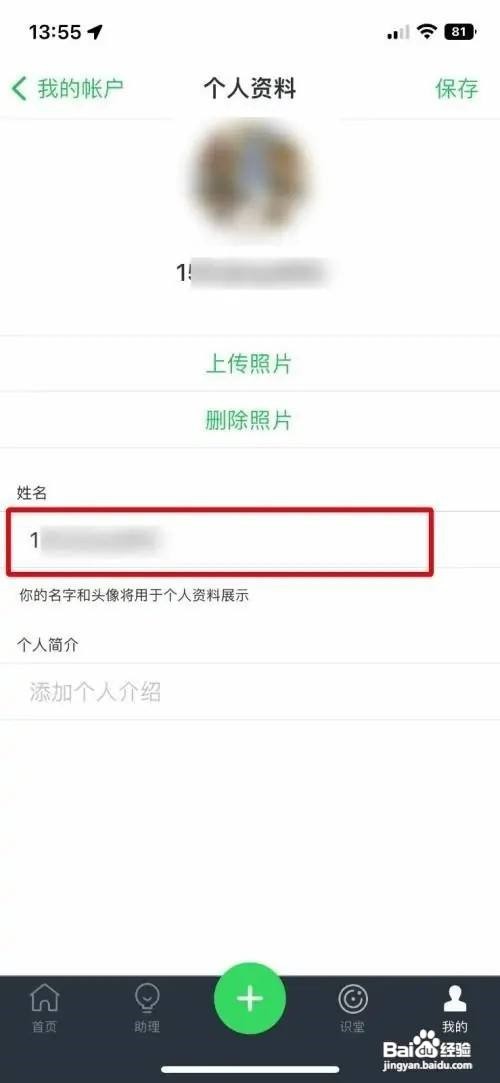Open the 助理 lightbulb assistant icon
Viewport: 500px width, 1083px height.
146,998
